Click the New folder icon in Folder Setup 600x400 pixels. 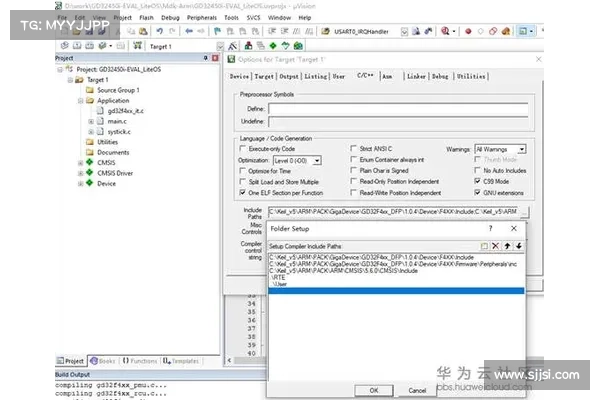(x=484, y=246)
